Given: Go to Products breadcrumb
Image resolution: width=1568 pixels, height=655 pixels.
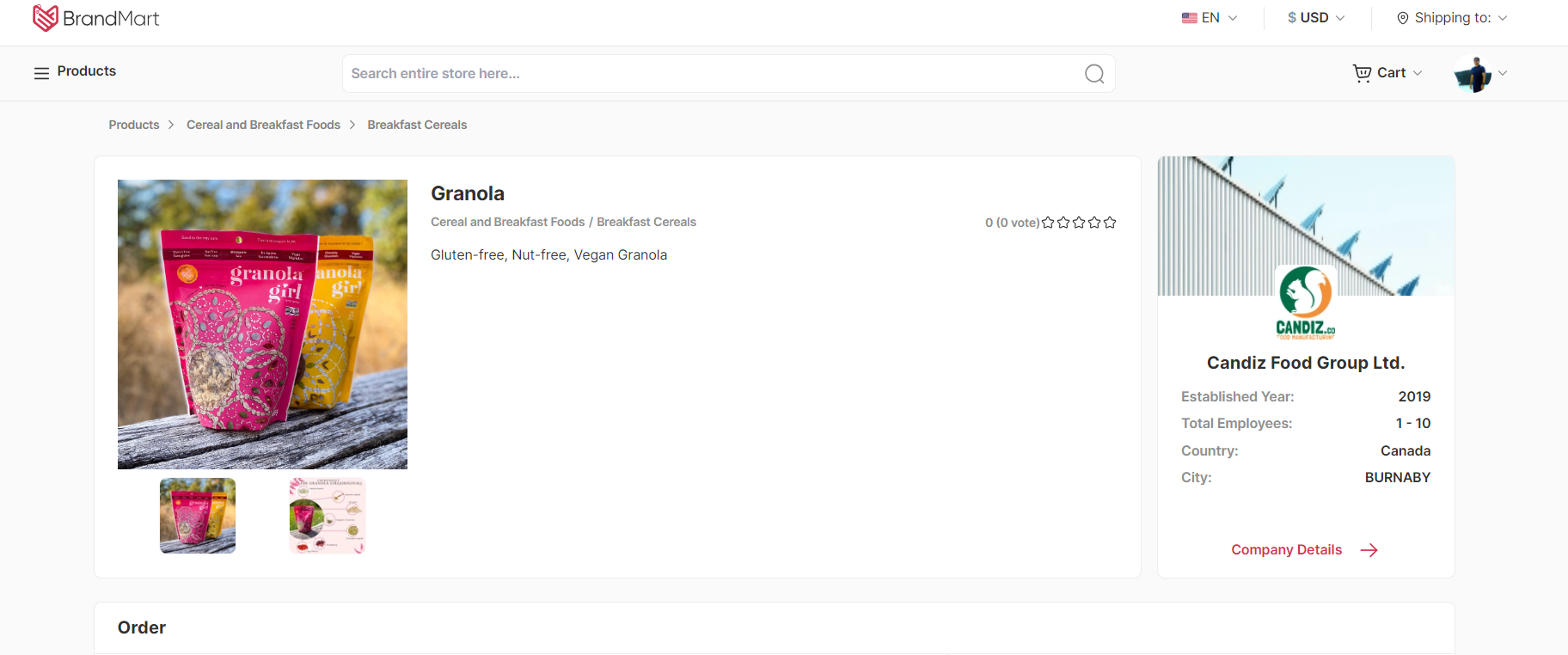Looking at the screenshot, I should [x=134, y=125].
